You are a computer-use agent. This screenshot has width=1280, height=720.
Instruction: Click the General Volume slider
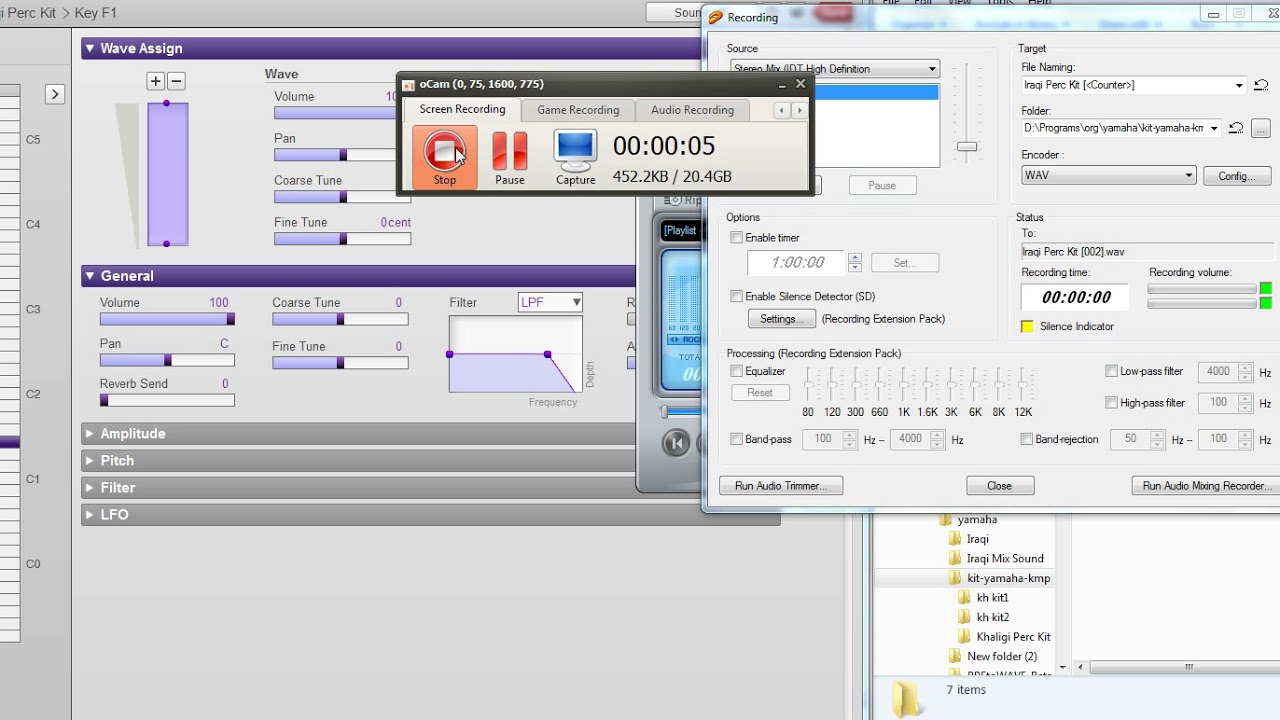pyautogui.click(x=167, y=319)
